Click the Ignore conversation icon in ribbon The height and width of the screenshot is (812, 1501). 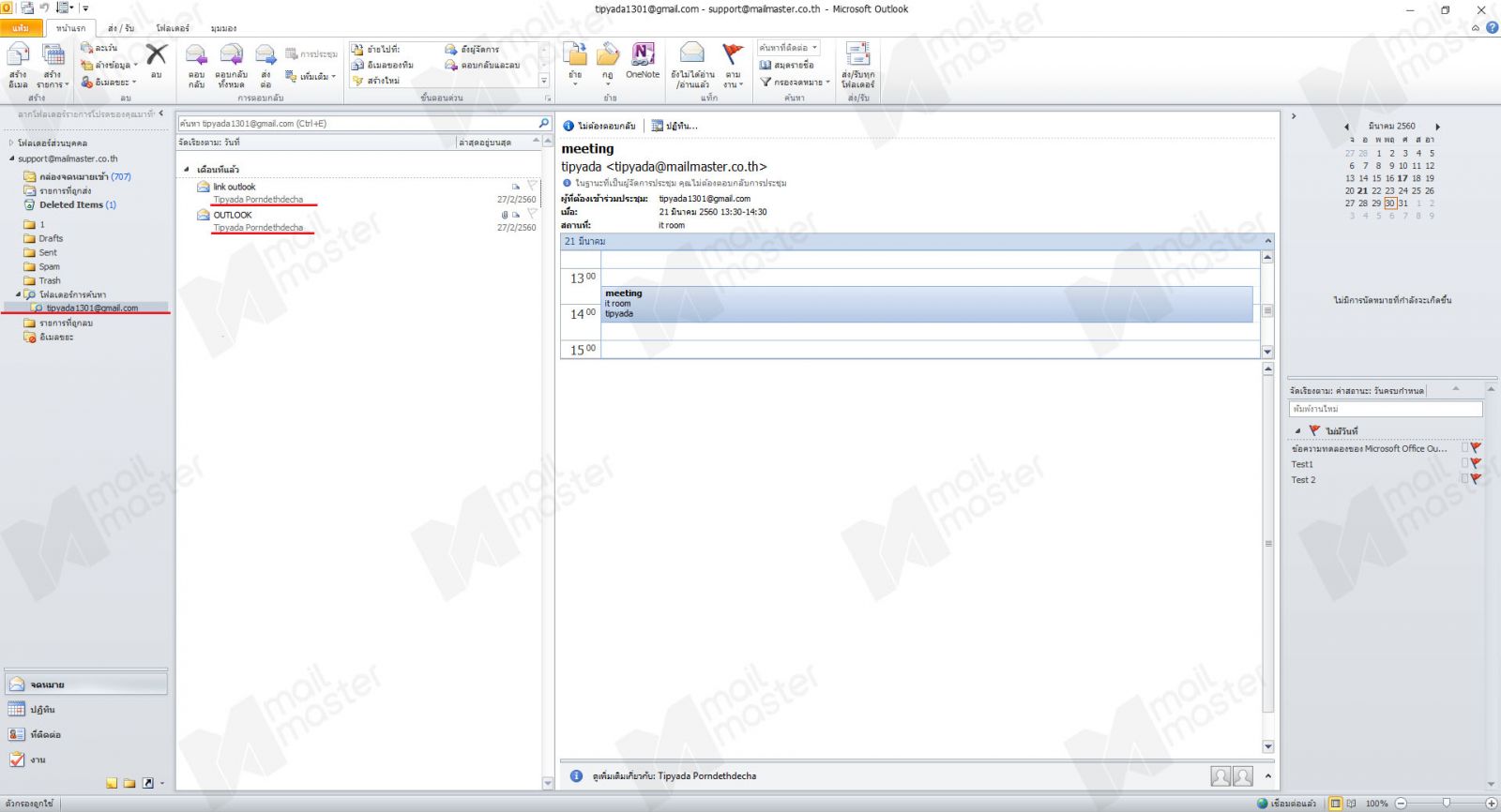click(87, 48)
